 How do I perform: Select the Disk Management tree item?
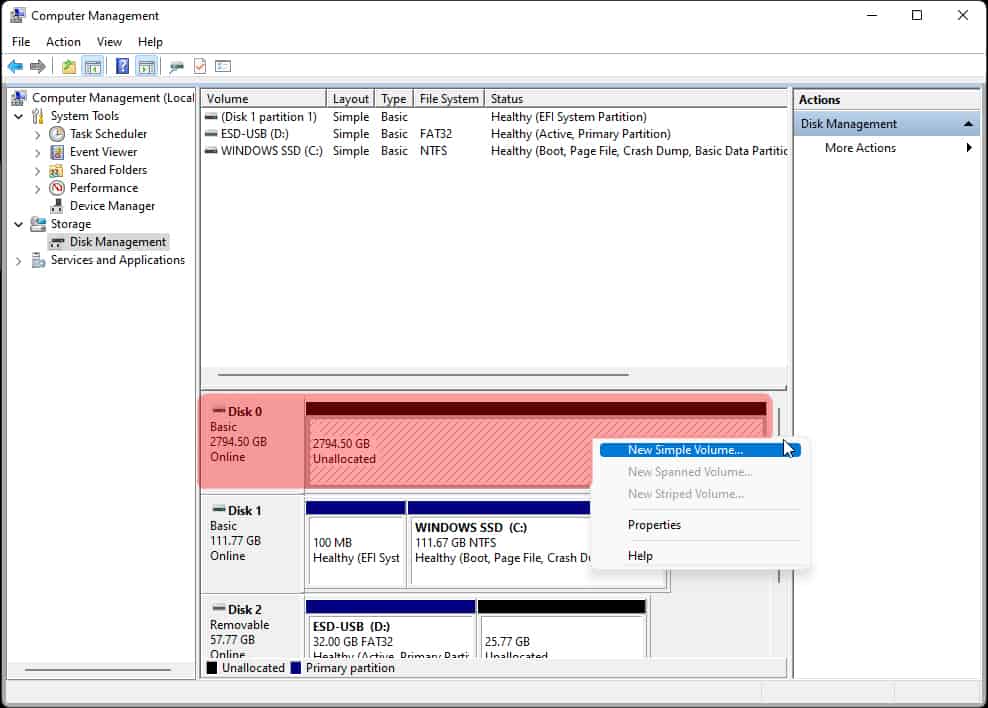pos(108,242)
